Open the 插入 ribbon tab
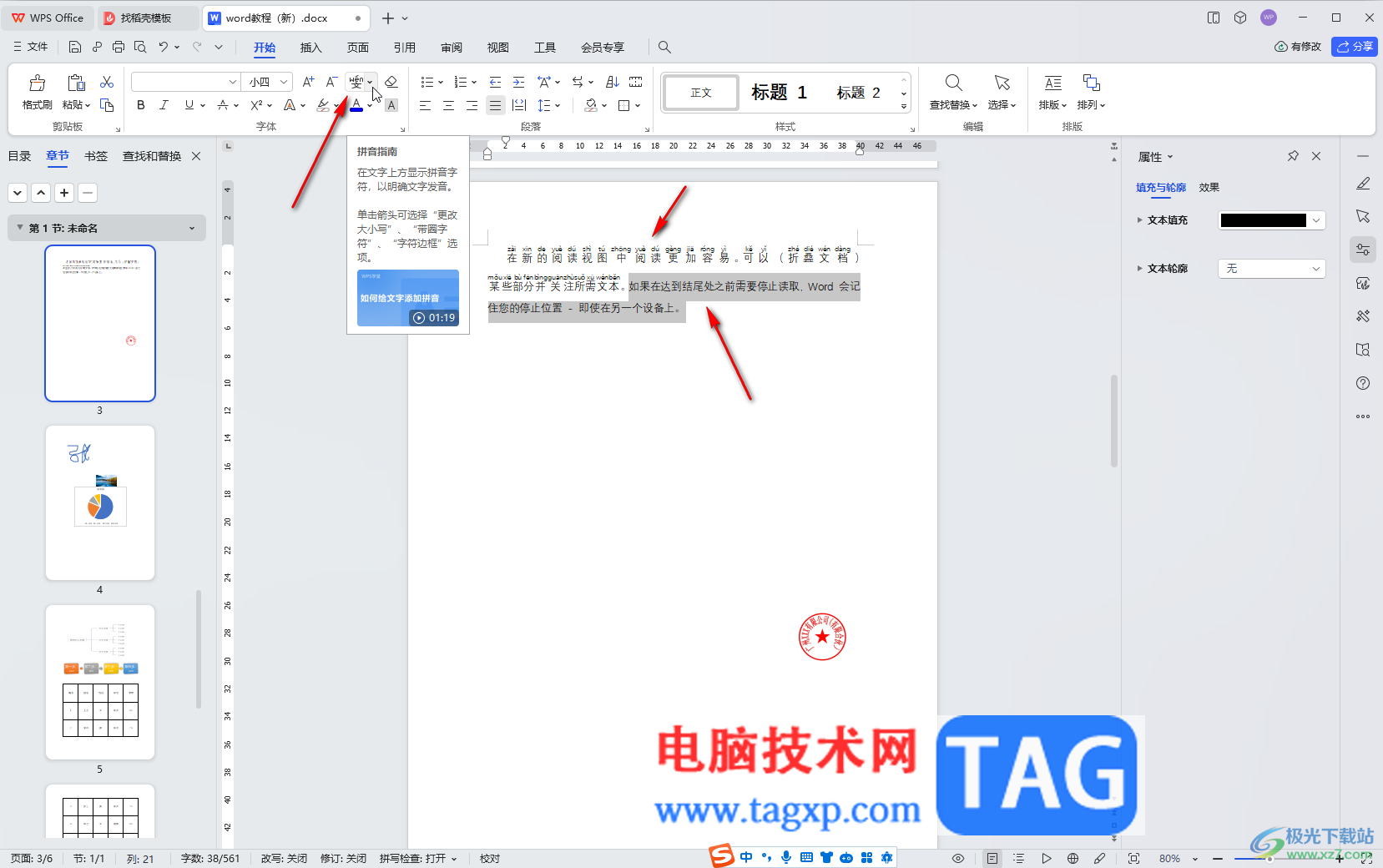The image size is (1383, 868). [310, 48]
